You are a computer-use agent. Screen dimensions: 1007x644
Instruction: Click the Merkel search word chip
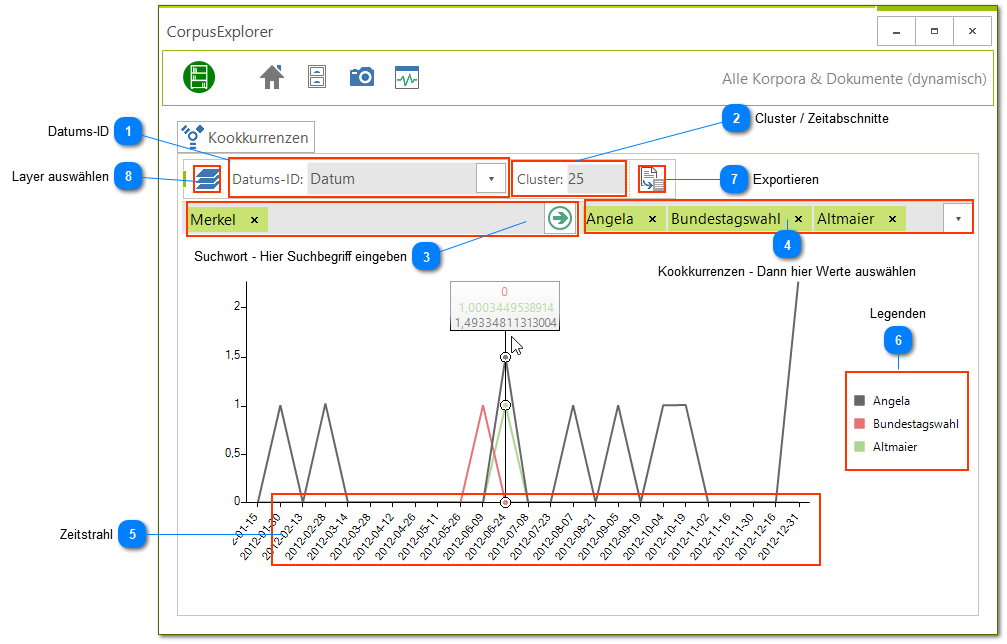(x=227, y=220)
